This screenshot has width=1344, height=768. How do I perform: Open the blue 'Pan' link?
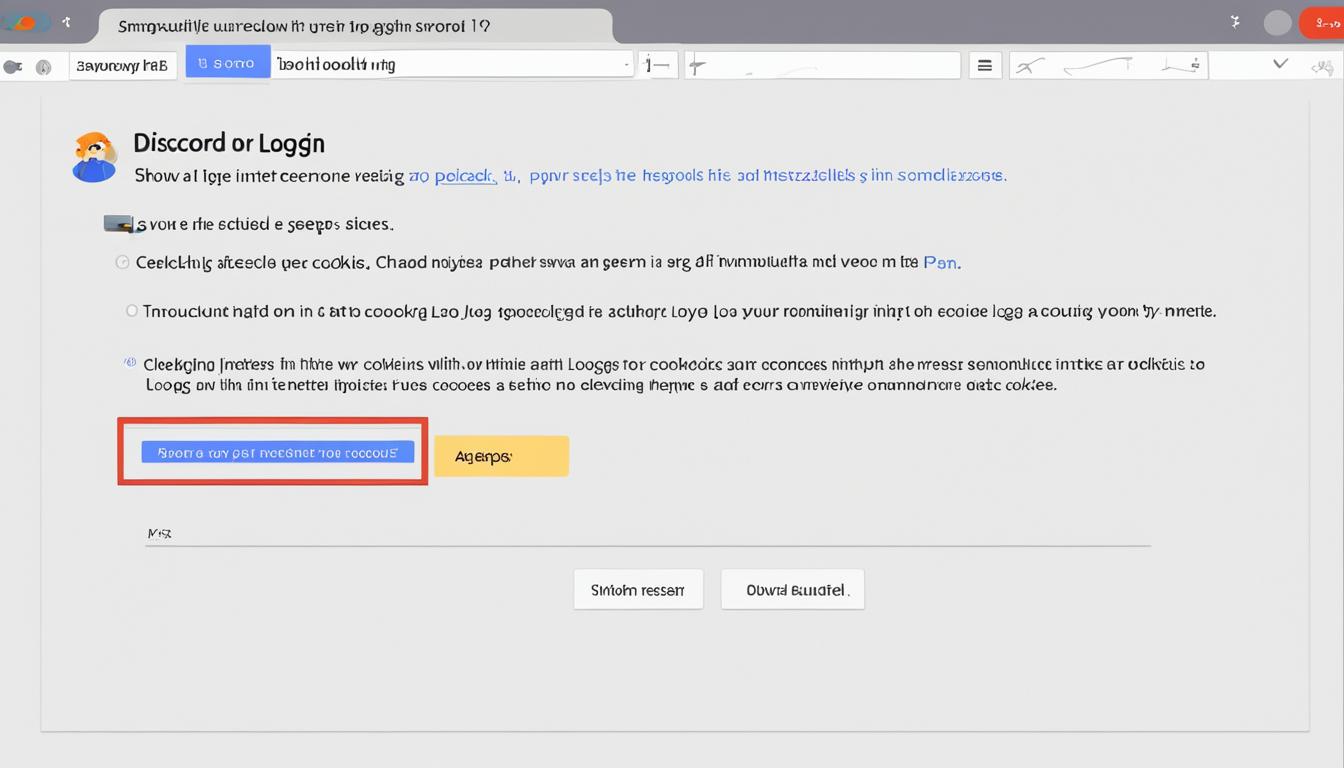click(x=940, y=263)
